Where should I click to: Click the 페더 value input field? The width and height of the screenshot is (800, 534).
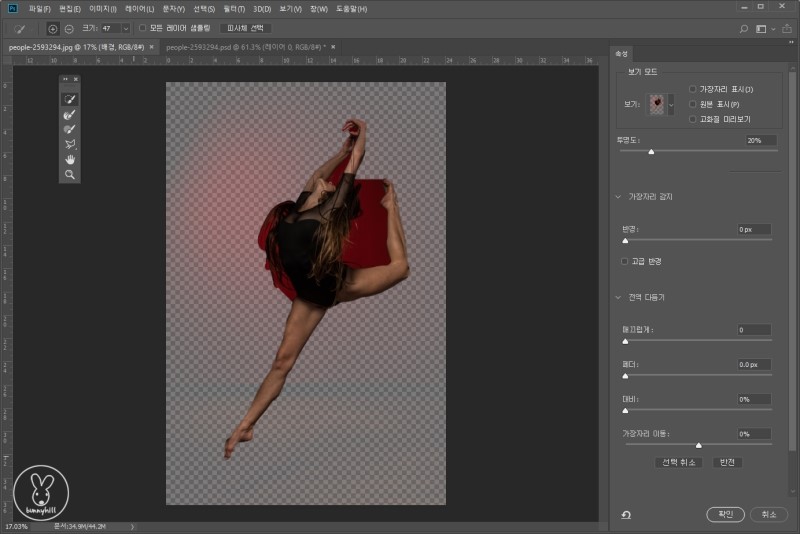click(x=754, y=365)
